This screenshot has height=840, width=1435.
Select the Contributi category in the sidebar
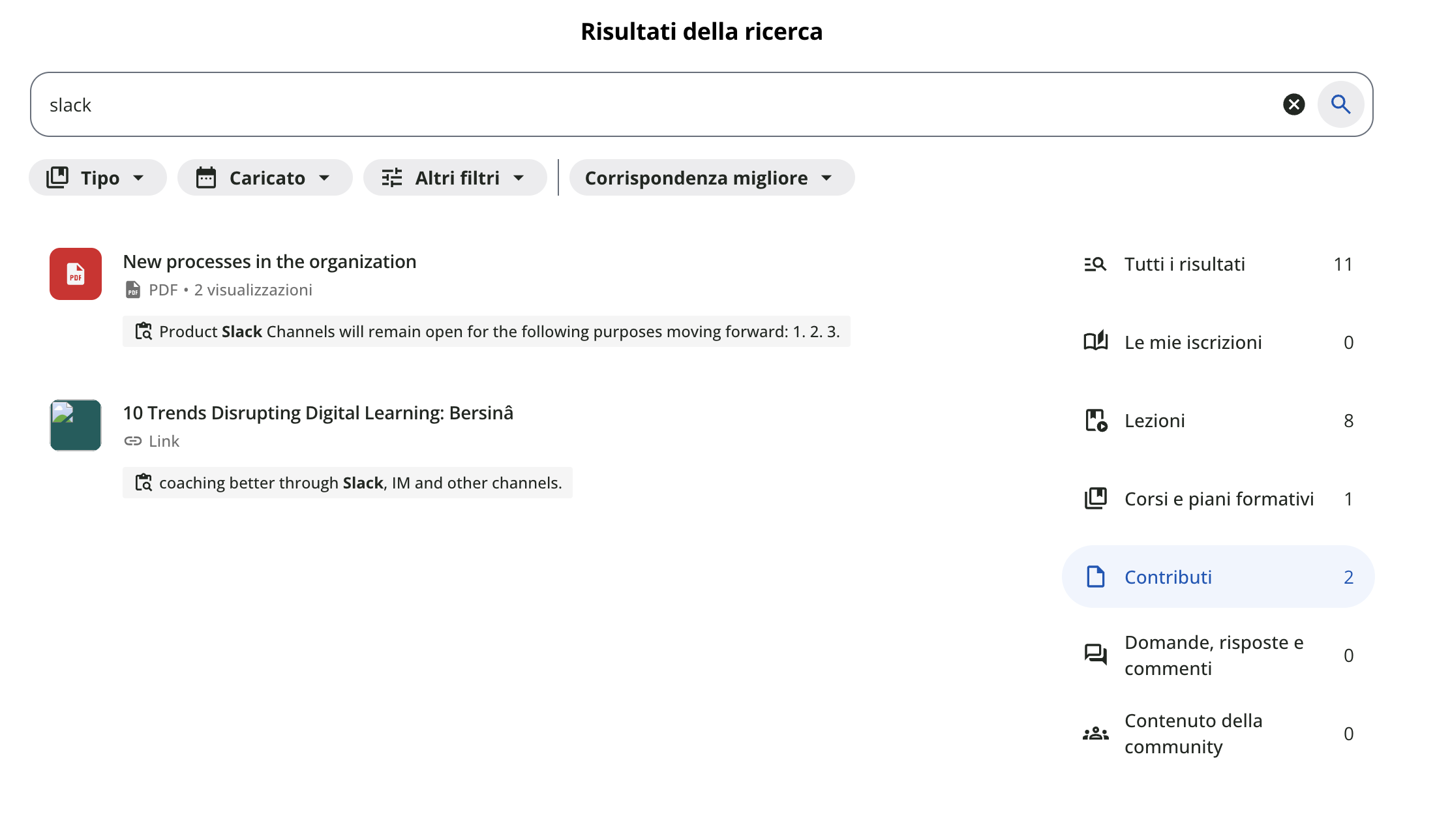click(1168, 577)
